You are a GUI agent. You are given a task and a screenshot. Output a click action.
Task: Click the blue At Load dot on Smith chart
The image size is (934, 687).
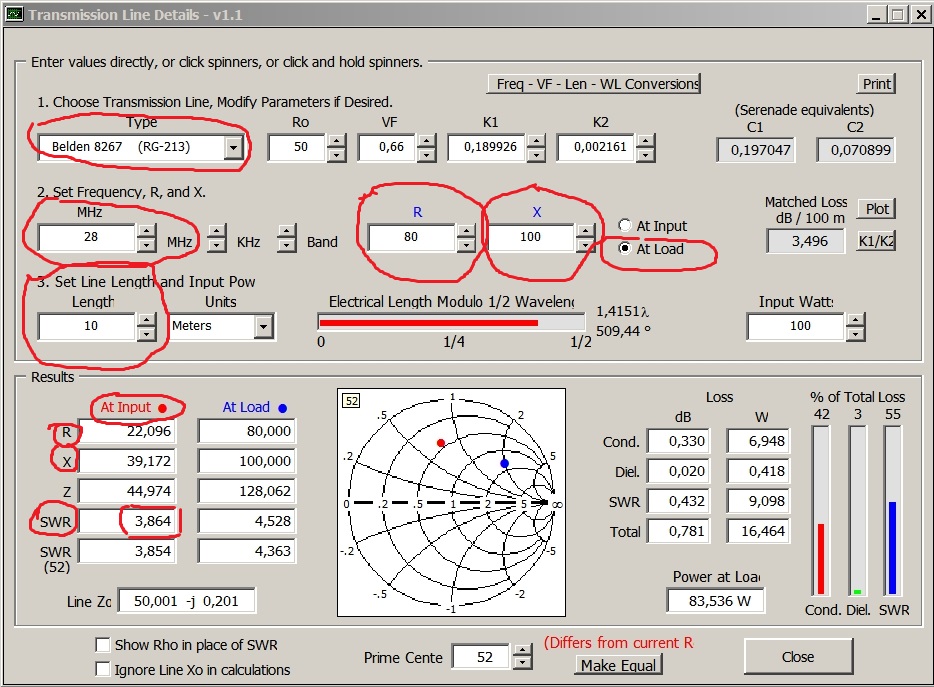[505, 463]
